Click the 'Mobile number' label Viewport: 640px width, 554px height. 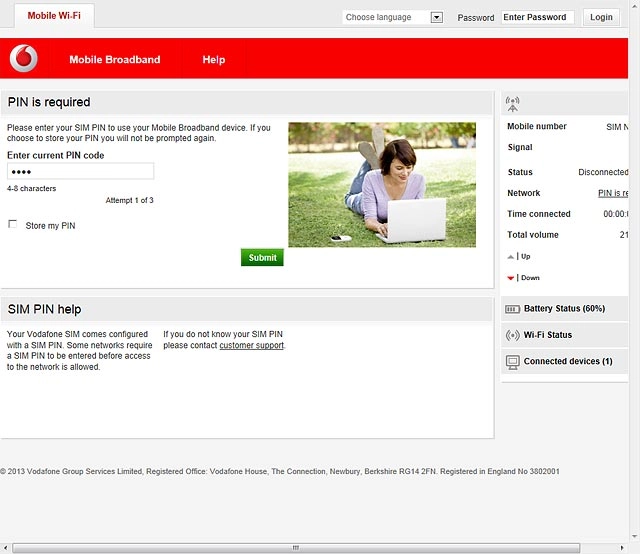(537, 127)
